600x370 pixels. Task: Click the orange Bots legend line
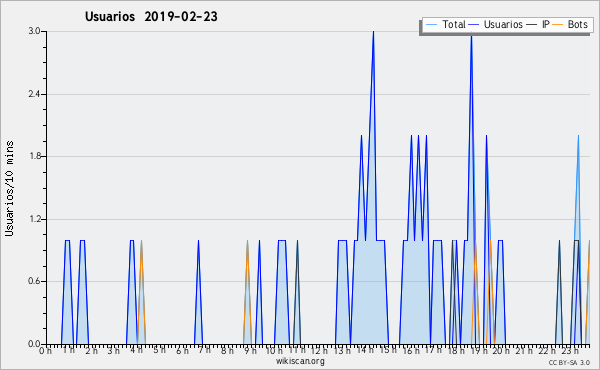[558, 25]
